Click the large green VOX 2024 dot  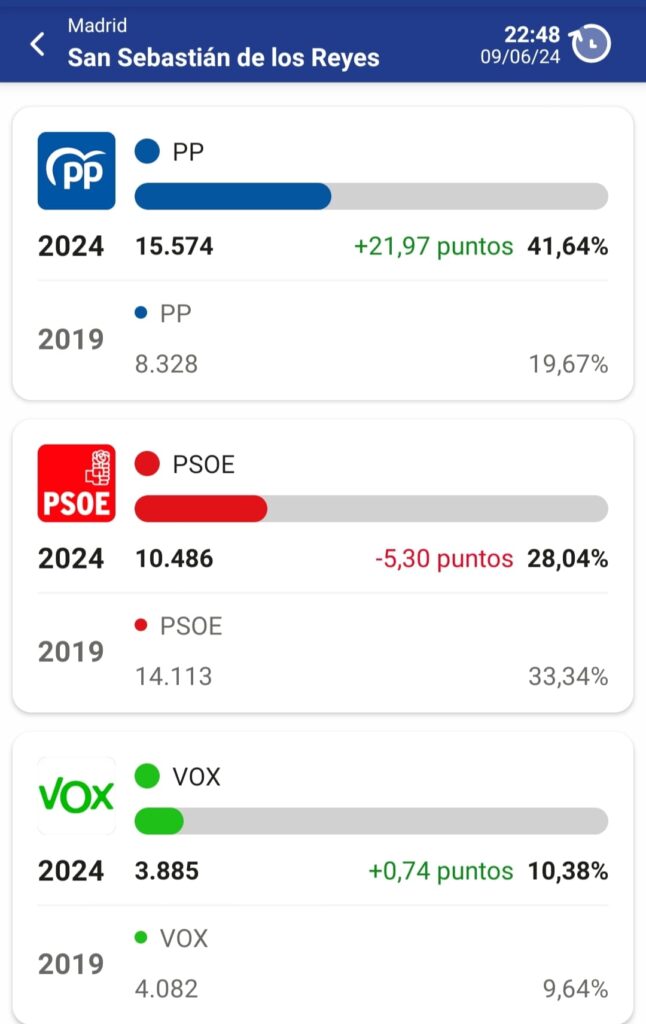(147, 776)
